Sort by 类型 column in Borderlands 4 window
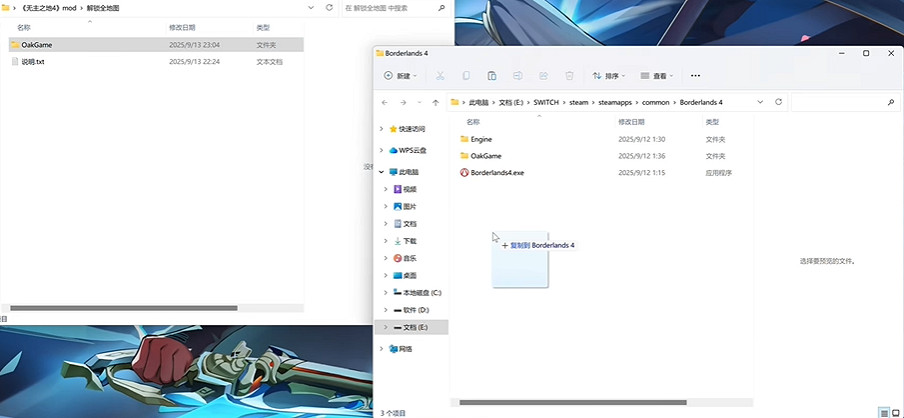 click(712, 122)
